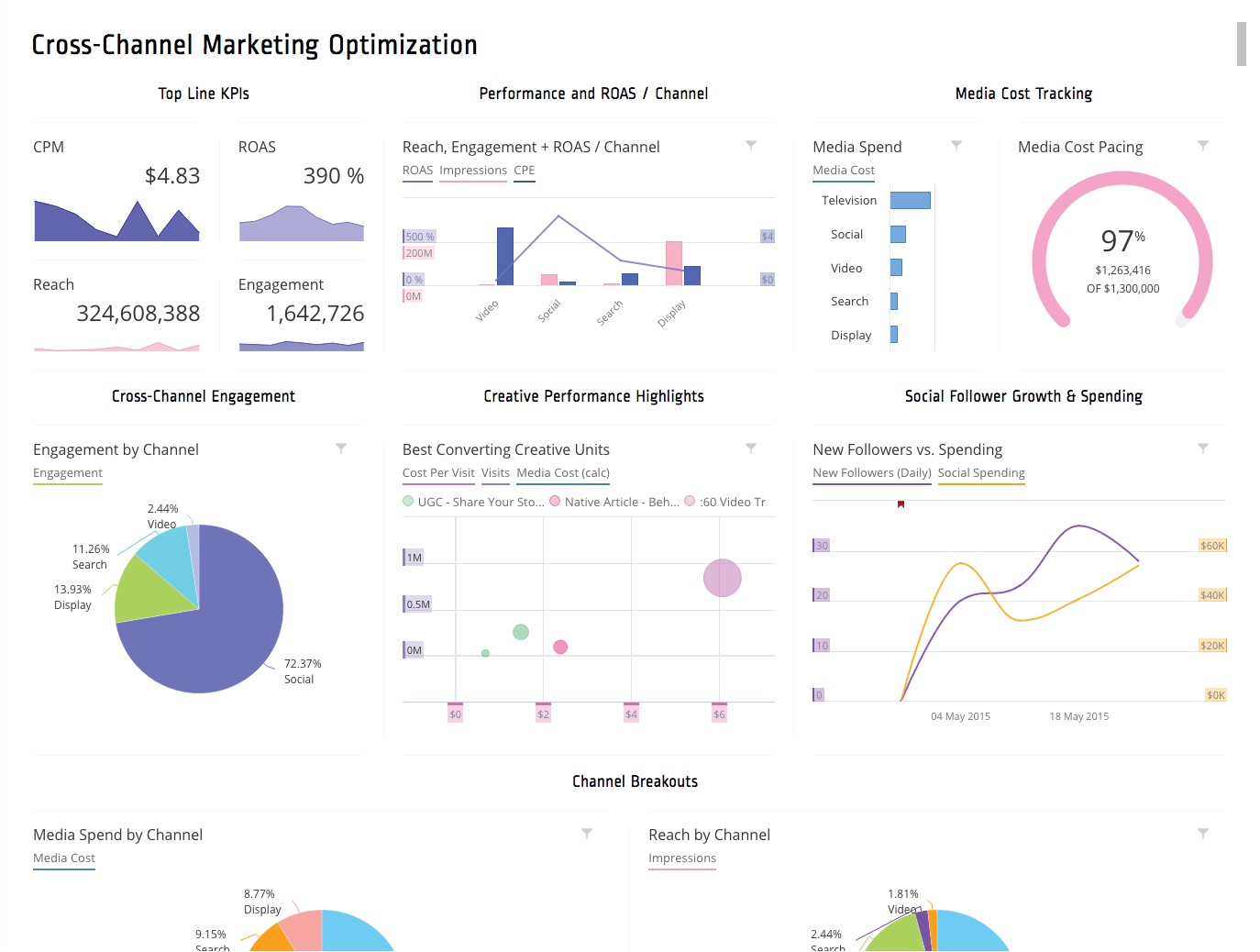This screenshot has width=1260, height=952.
Task: Select the ROAS measure tab
Action: (417, 170)
